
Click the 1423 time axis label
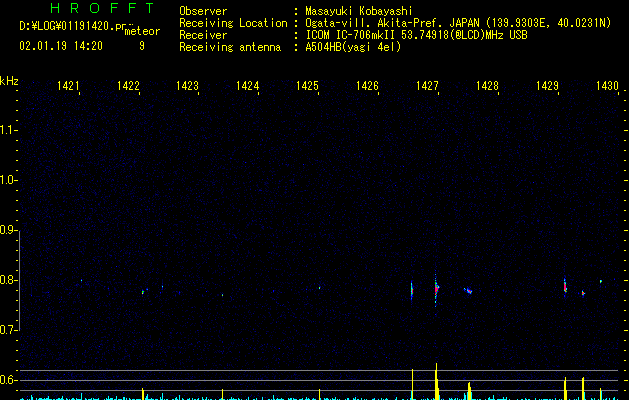click(187, 86)
